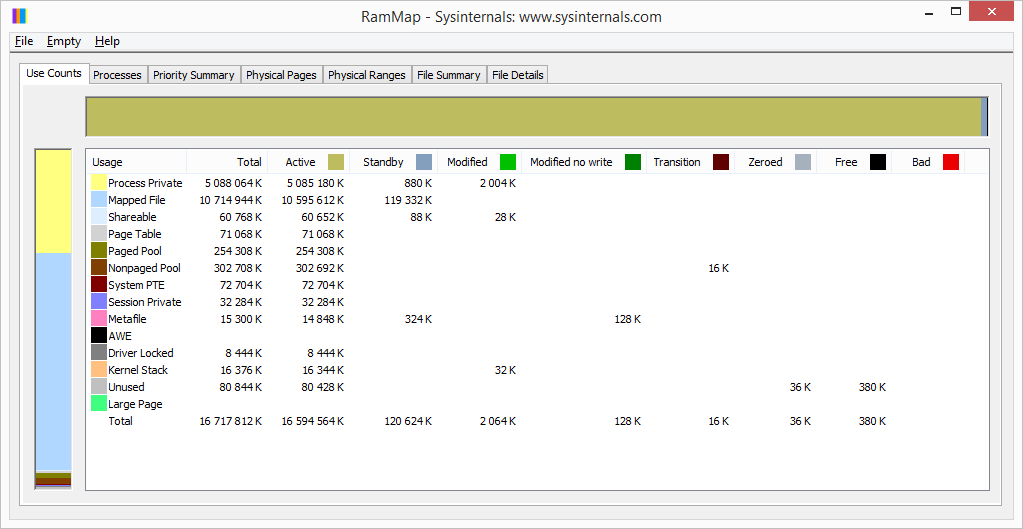Switch to the File Summary tab
The width and height of the screenshot is (1023, 529).
click(449, 75)
